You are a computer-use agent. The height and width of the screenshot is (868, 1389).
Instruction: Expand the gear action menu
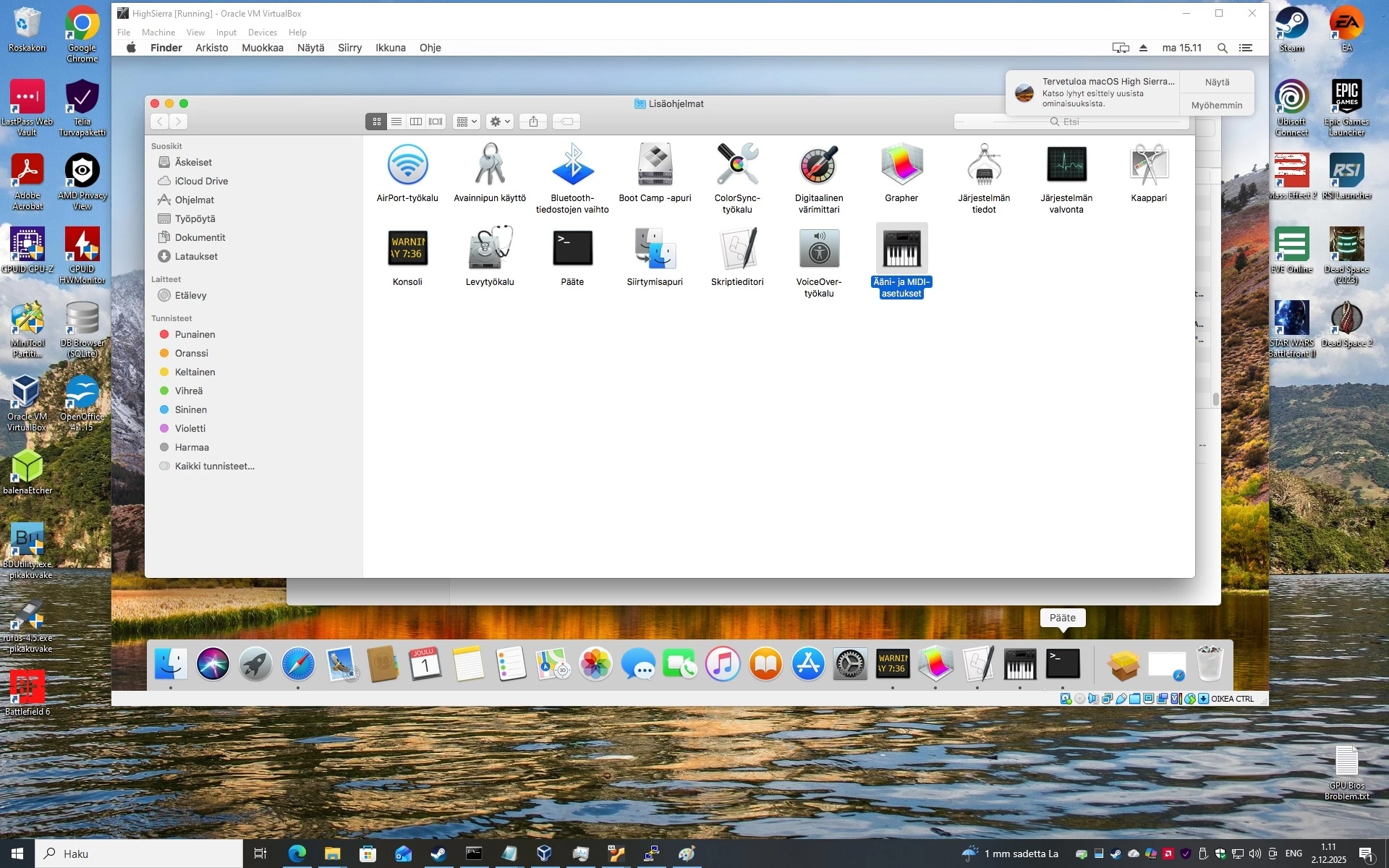coord(500,122)
